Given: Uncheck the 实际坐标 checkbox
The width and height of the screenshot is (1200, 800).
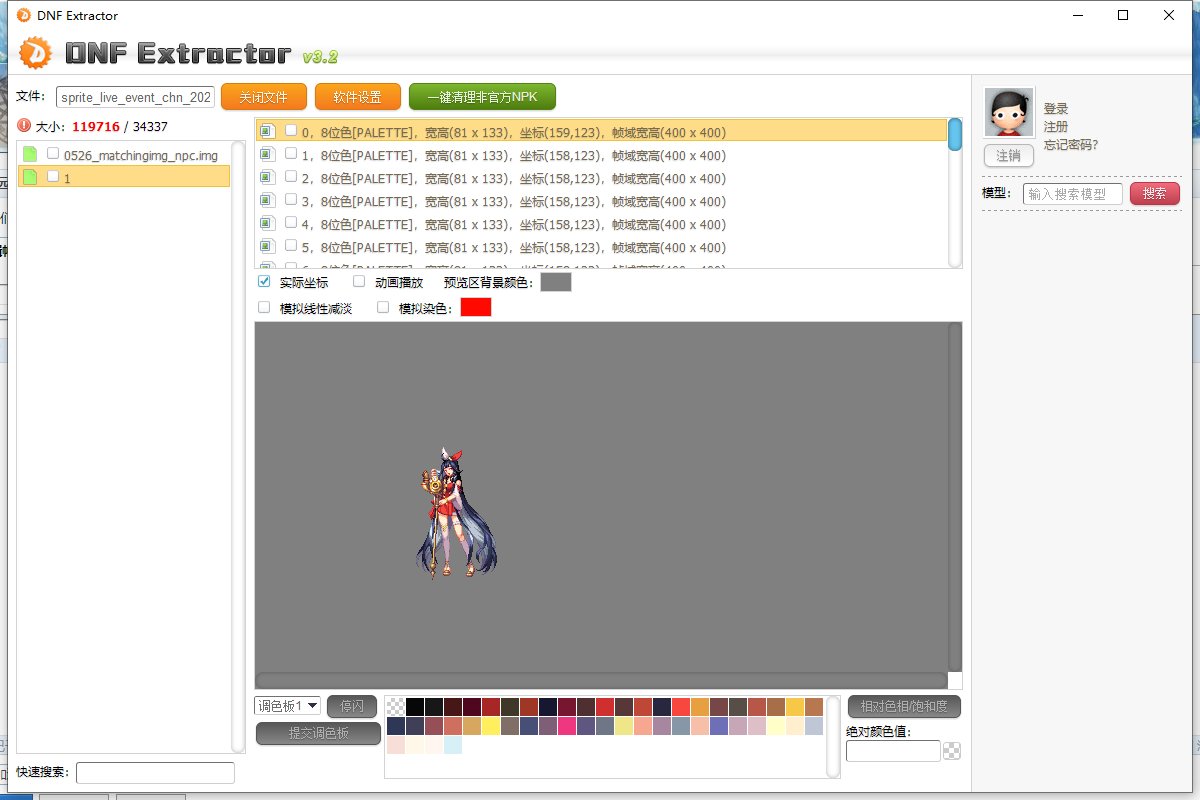Looking at the screenshot, I should [x=264, y=282].
